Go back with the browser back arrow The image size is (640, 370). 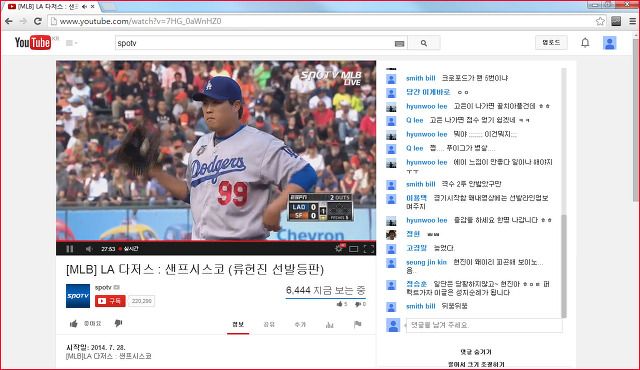[x=9, y=21]
